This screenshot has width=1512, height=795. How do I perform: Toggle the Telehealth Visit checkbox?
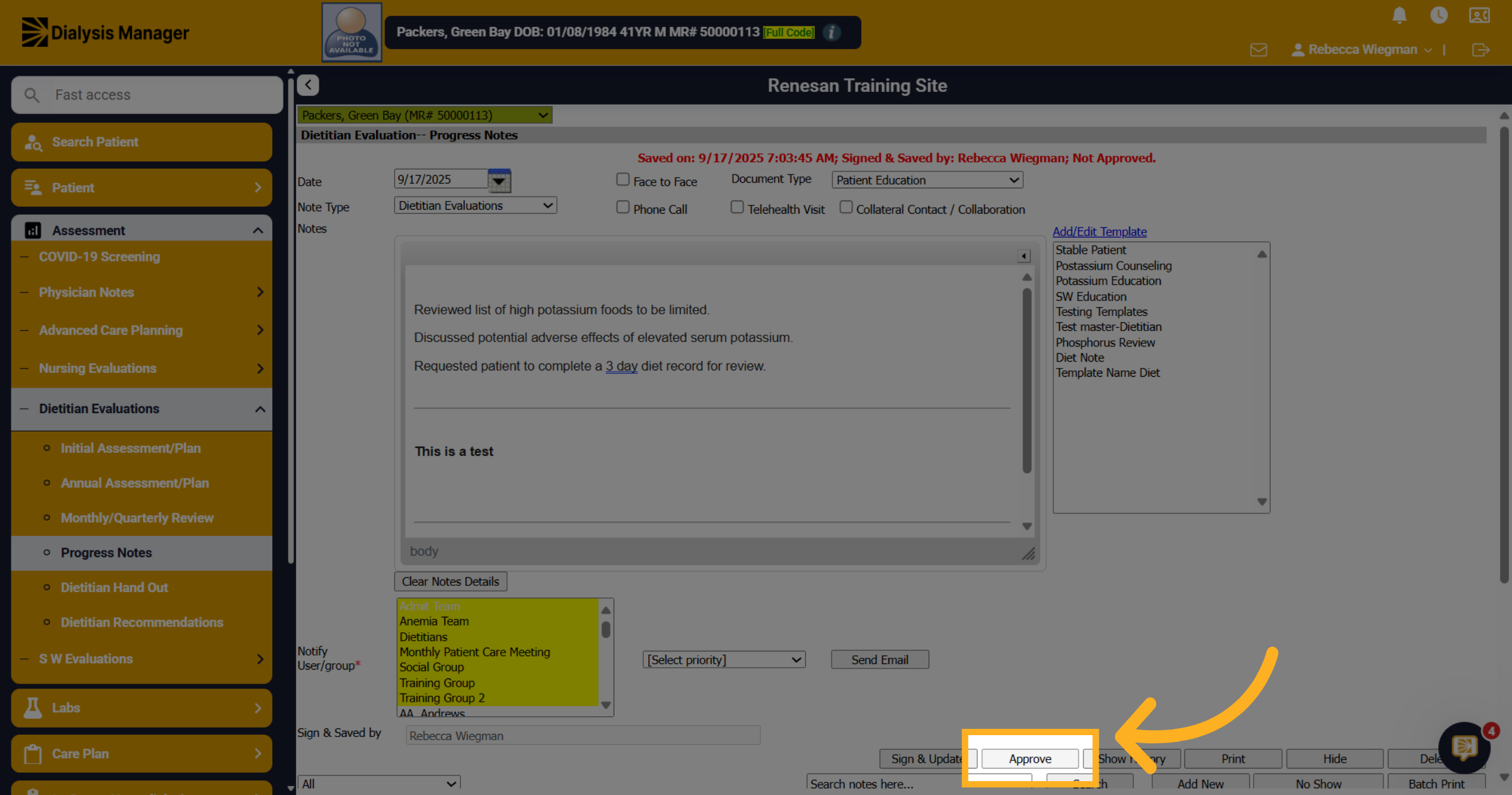(736, 207)
